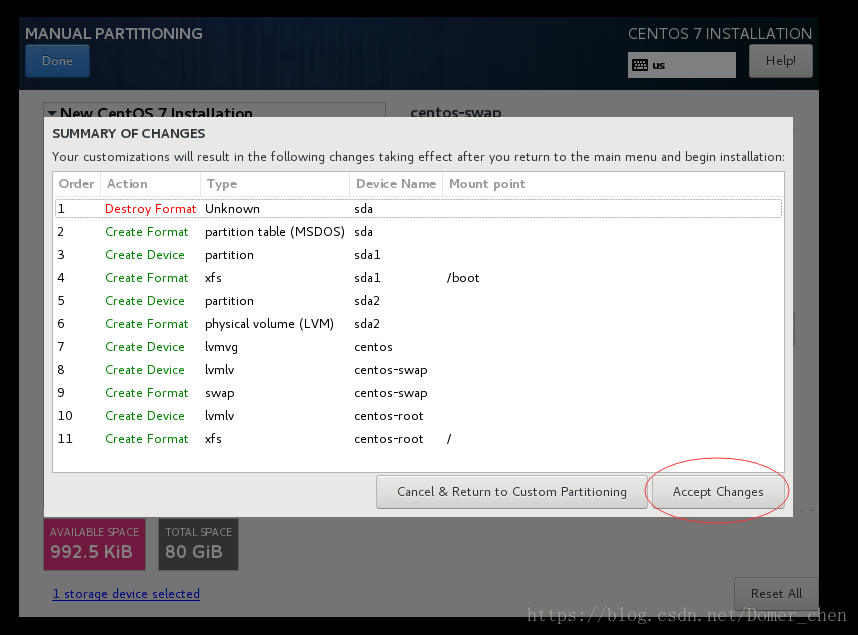This screenshot has width=858, height=635.
Task: Click the '/boot' mount point cell
Action: pos(463,278)
